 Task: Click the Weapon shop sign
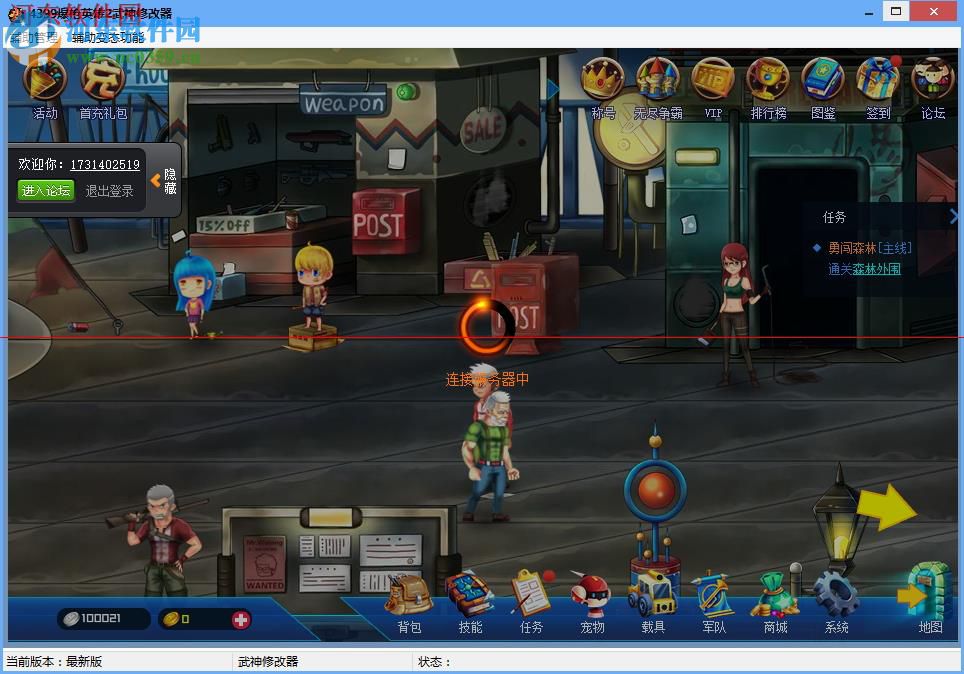(344, 103)
